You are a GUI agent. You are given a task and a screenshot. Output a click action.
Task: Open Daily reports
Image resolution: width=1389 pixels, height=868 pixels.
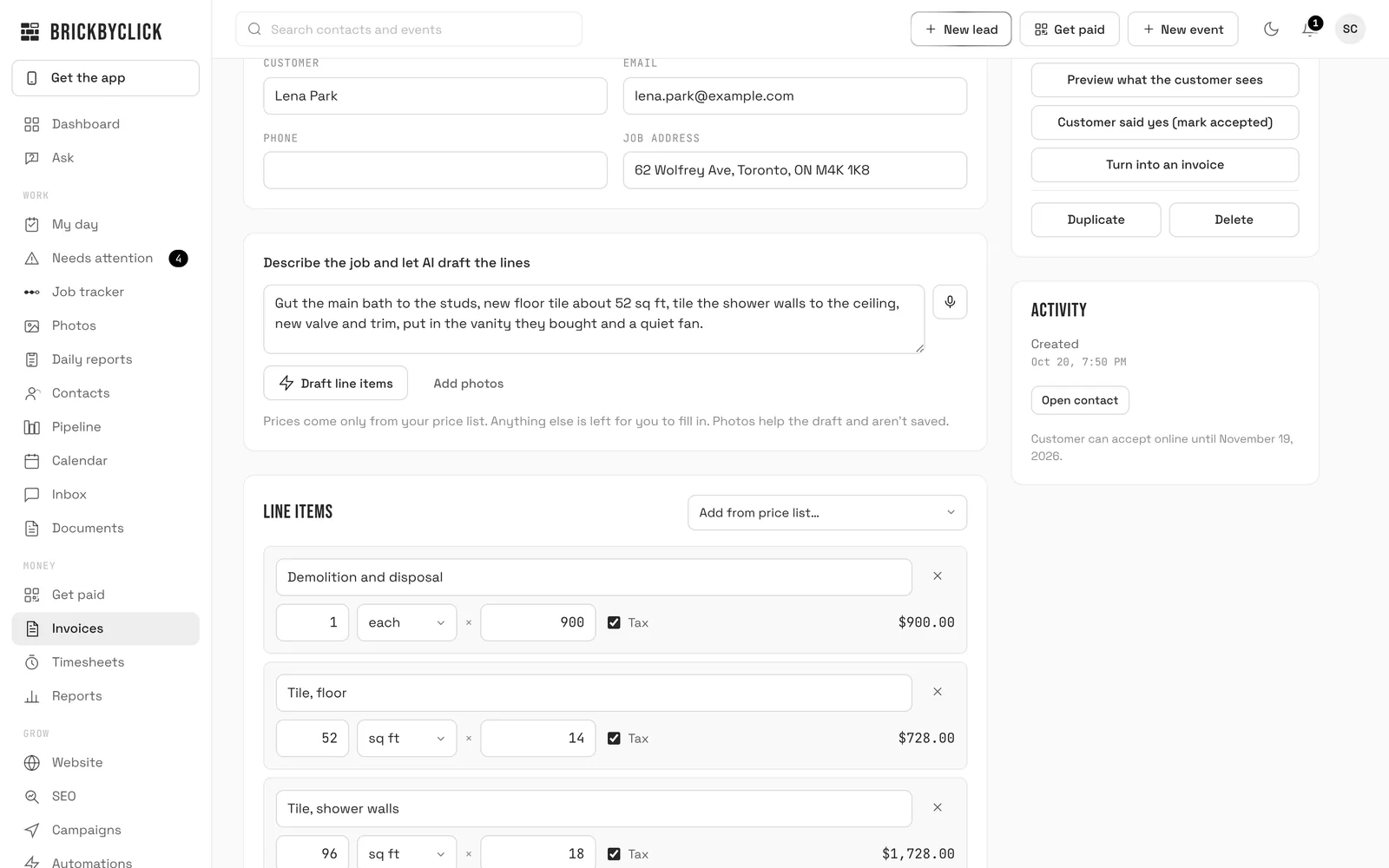(106, 359)
